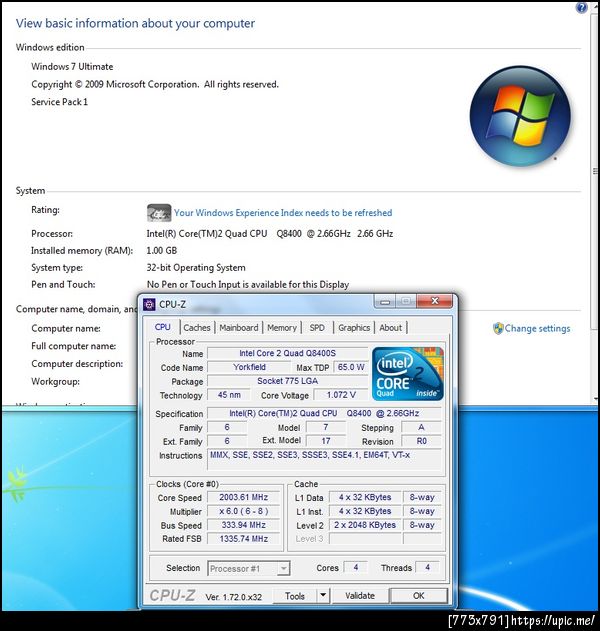The height and width of the screenshot is (631, 600).
Task: Click CPU-Z version text Ver. 1.72.0.x32
Action: pos(233,597)
